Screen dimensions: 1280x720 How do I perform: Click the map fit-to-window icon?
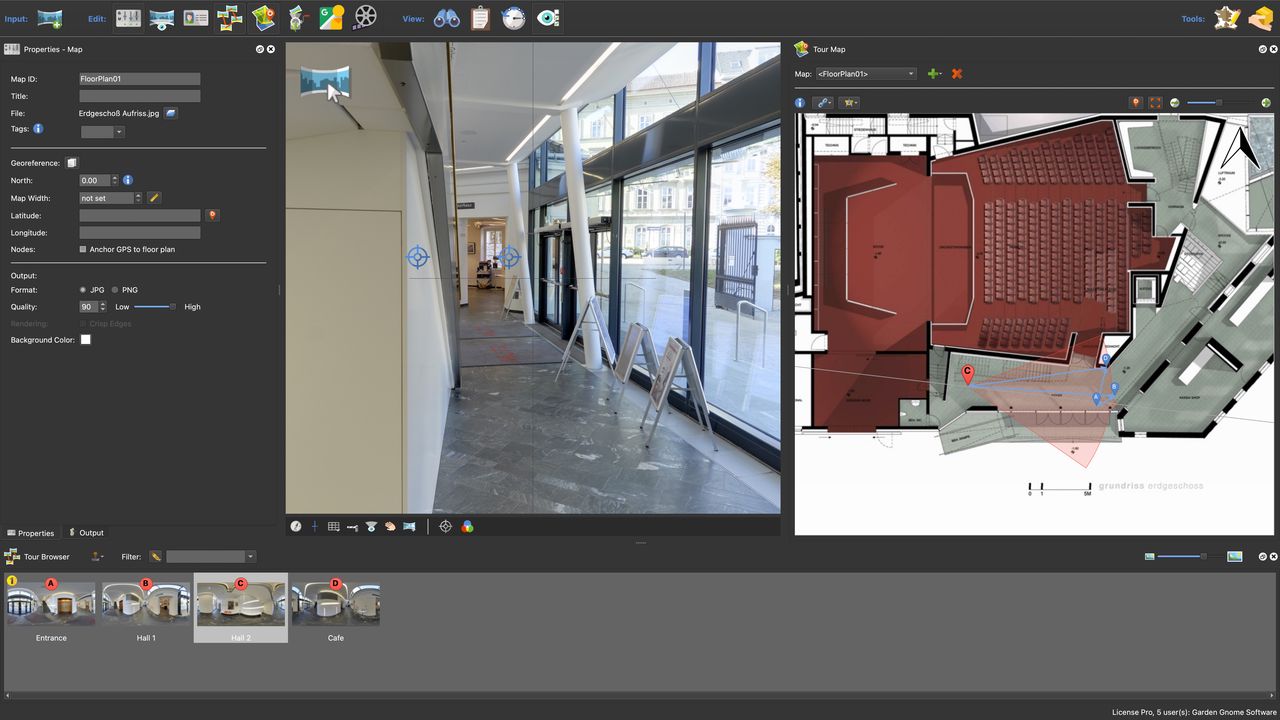(x=1155, y=103)
